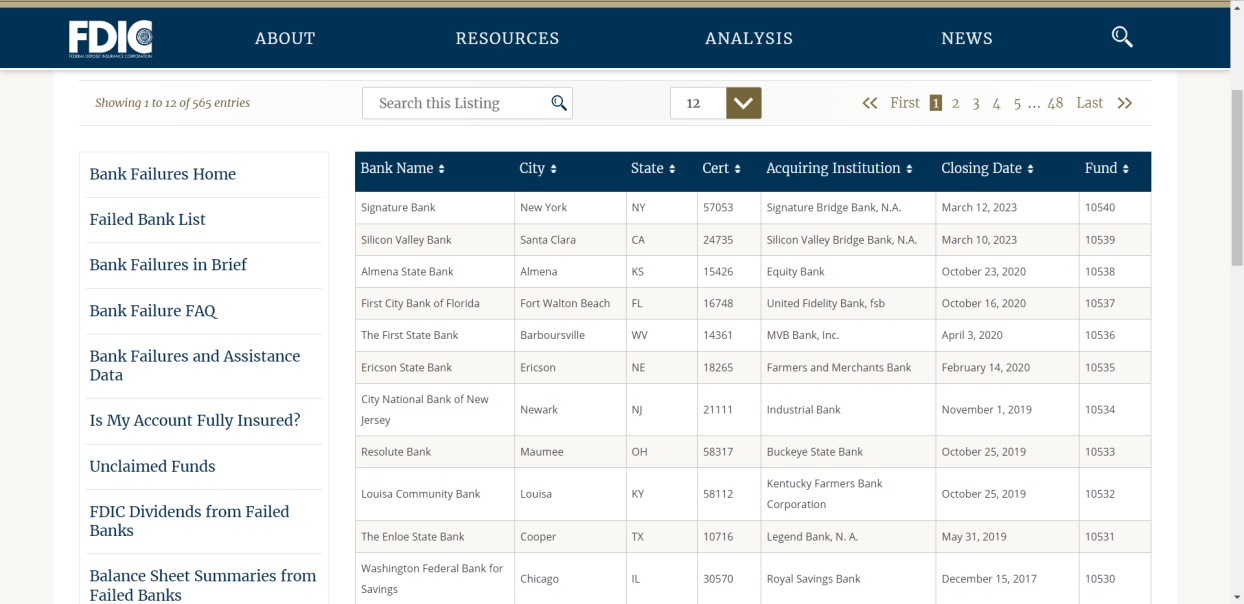
Task: Open the site search magnifier icon
Action: (1122, 38)
